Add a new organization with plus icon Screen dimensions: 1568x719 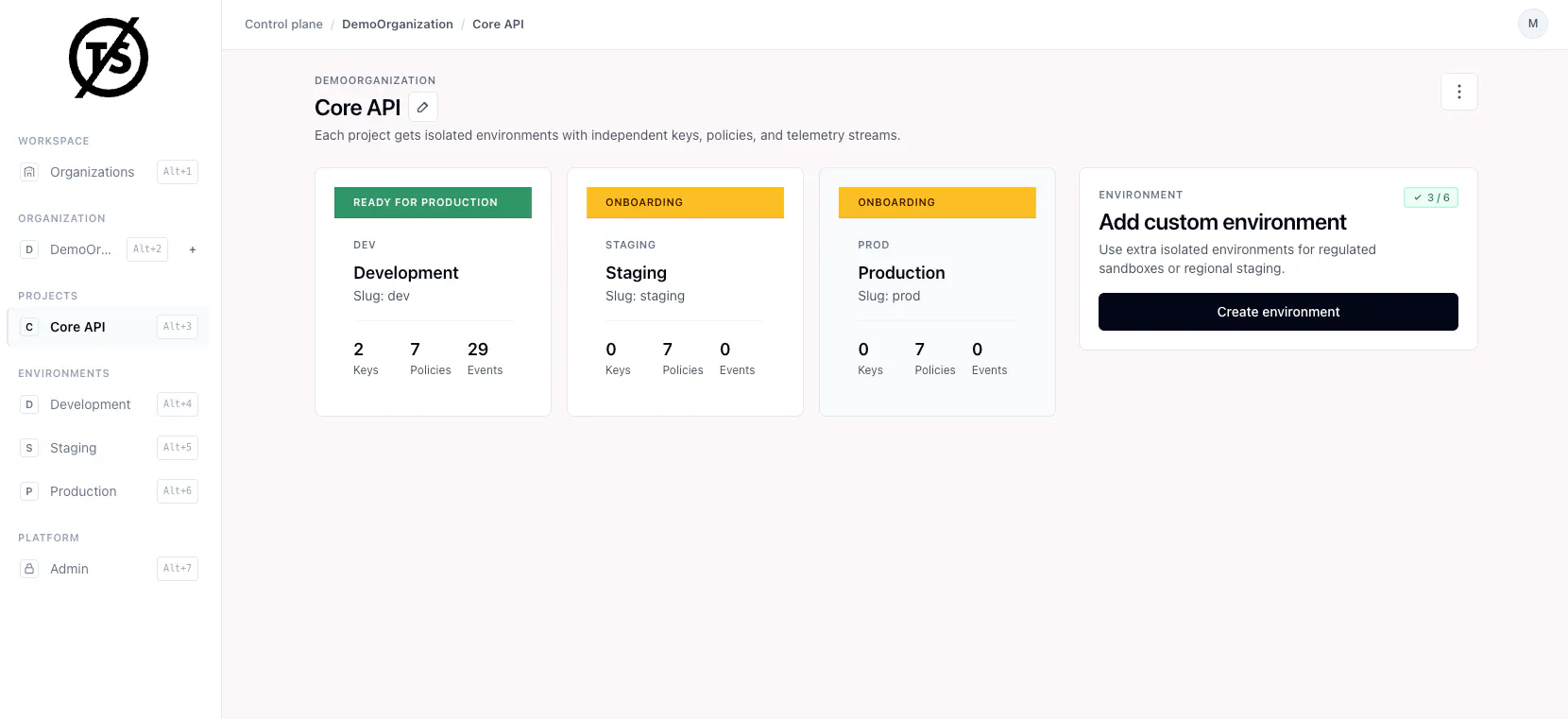pos(193,249)
